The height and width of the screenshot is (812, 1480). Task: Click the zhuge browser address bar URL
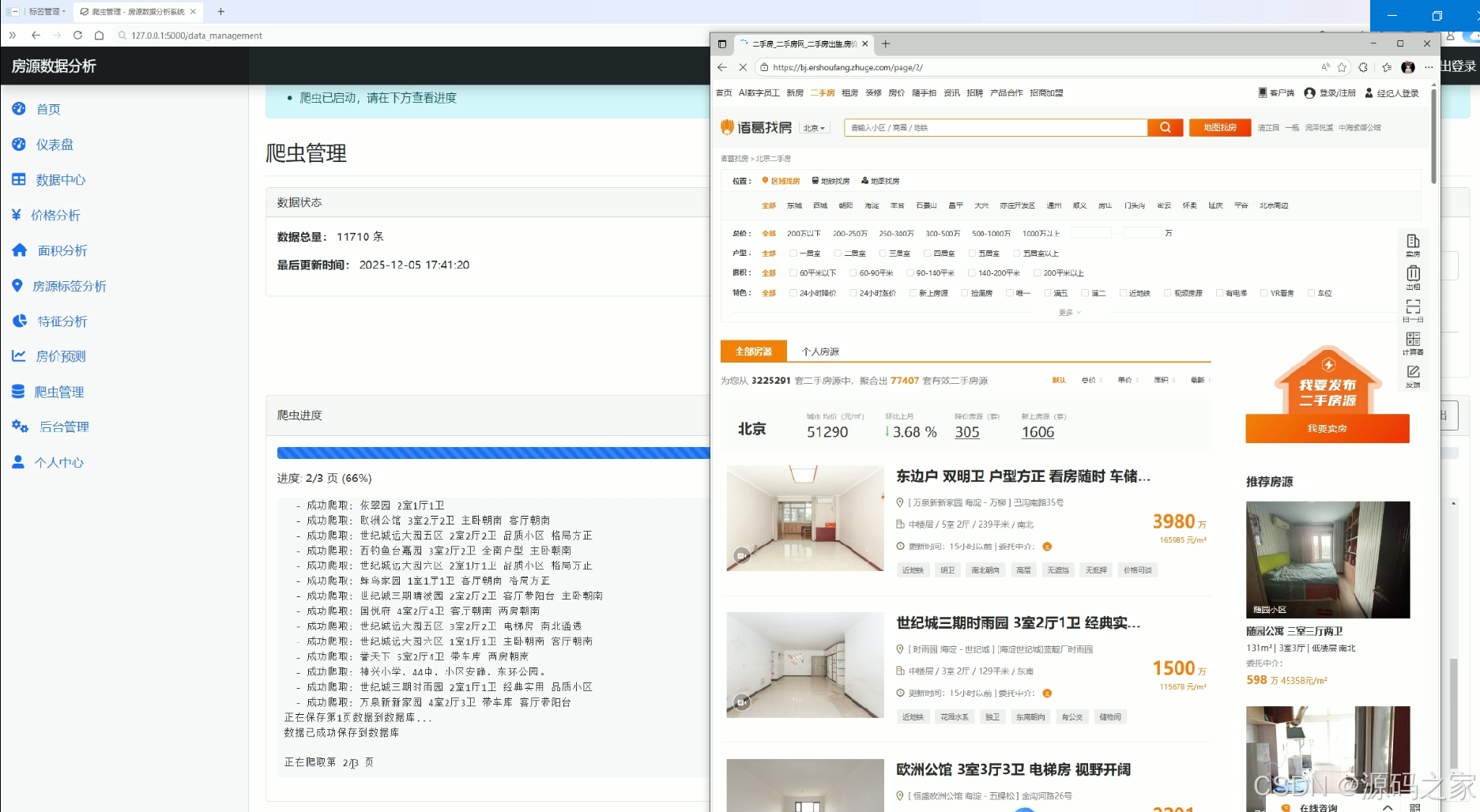point(848,68)
